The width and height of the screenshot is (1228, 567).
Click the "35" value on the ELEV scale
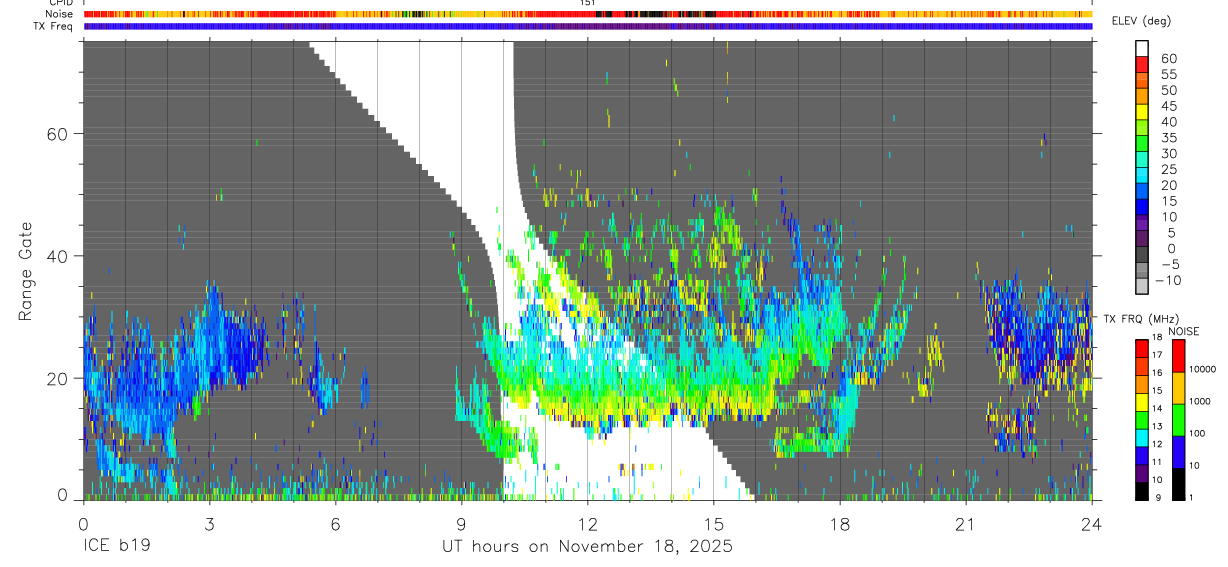click(1168, 138)
